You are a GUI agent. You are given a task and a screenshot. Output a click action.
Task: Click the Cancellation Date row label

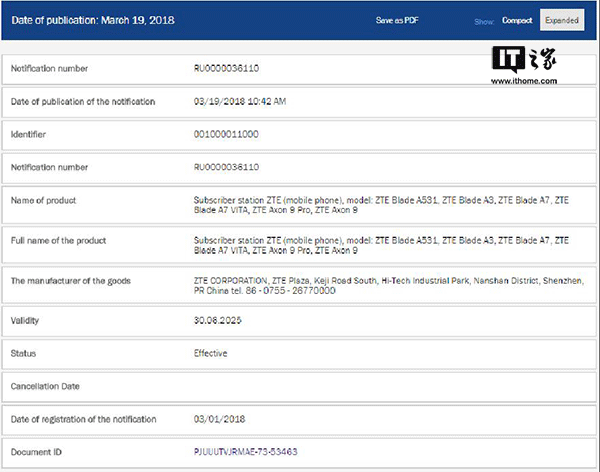45,386
